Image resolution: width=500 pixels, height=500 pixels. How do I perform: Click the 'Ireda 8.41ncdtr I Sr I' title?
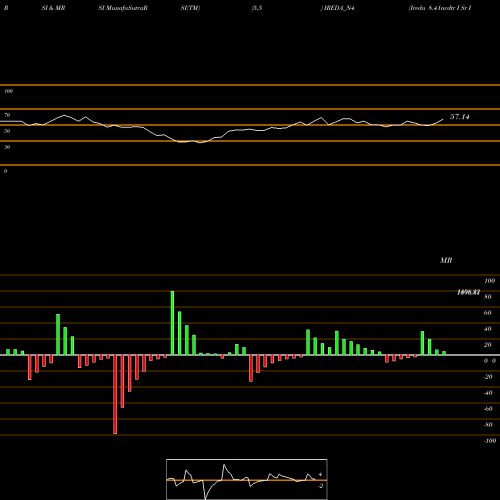click(x=440, y=8)
